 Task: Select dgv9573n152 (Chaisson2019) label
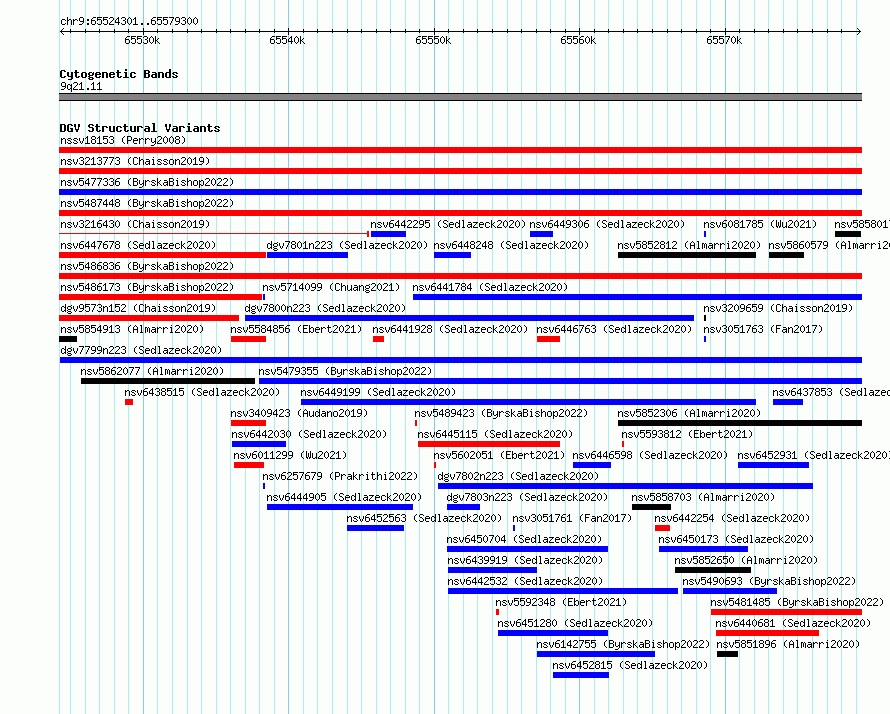coord(138,308)
